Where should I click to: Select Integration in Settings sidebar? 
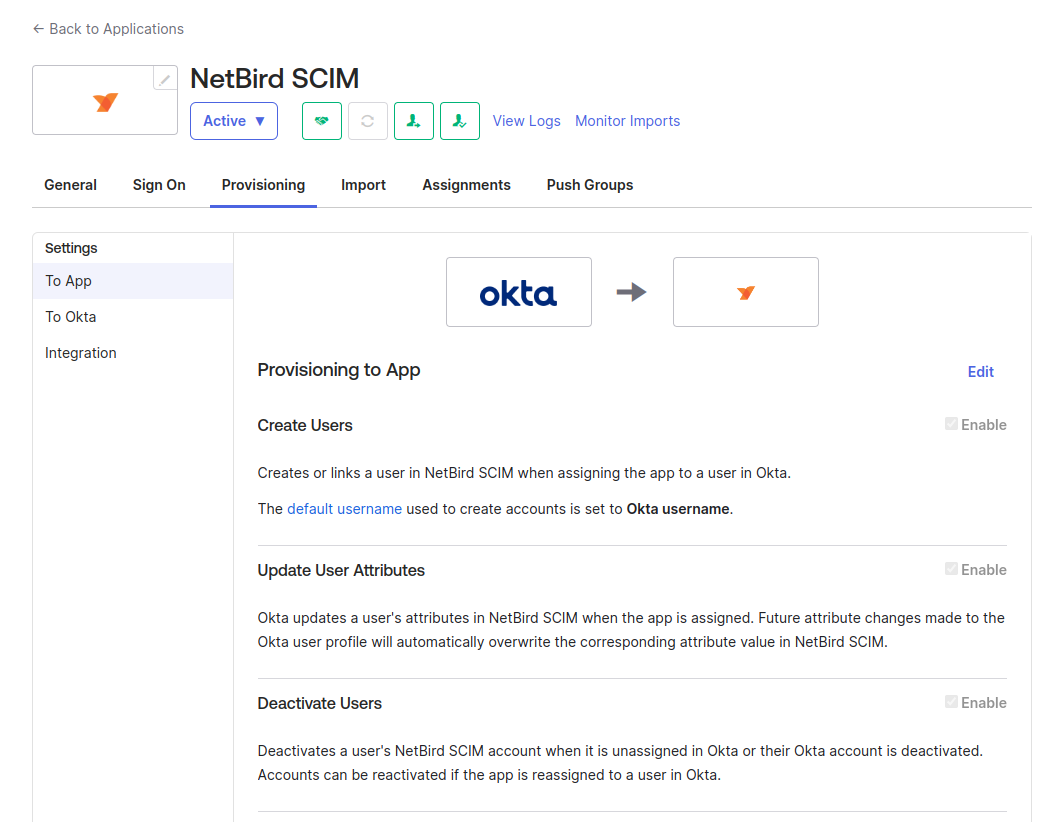pyautogui.click(x=81, y=353)
